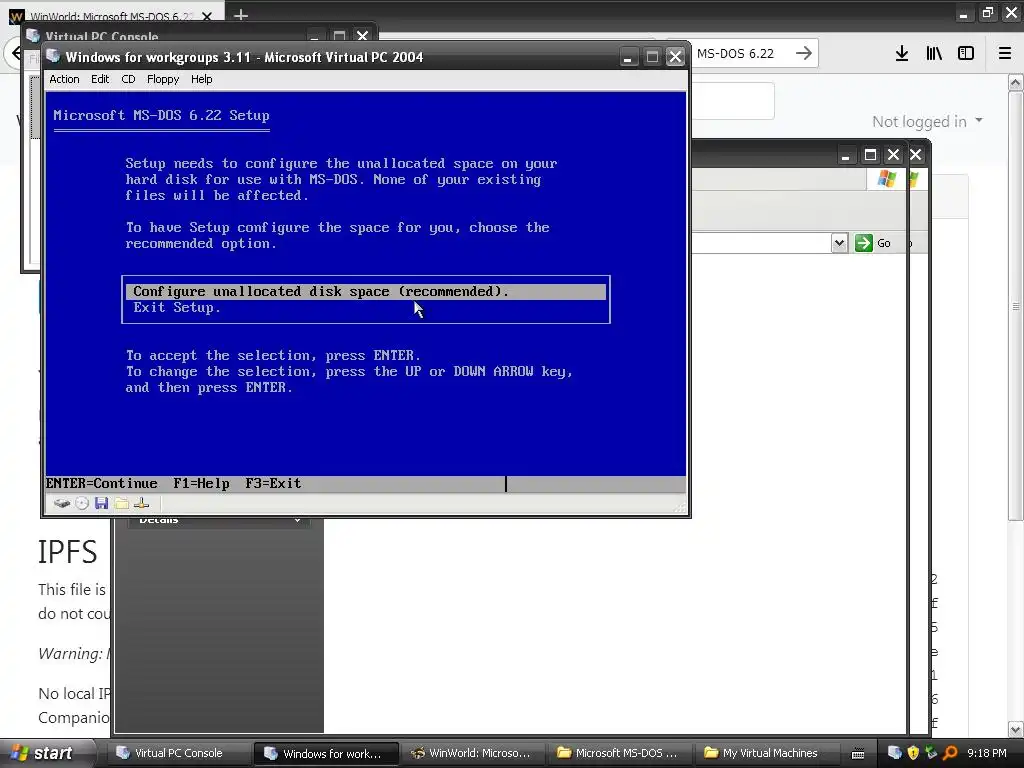This screenshot has height=768, width=1024.
Task: Click the Virtual PC tray icon
Action: (895, 753)
